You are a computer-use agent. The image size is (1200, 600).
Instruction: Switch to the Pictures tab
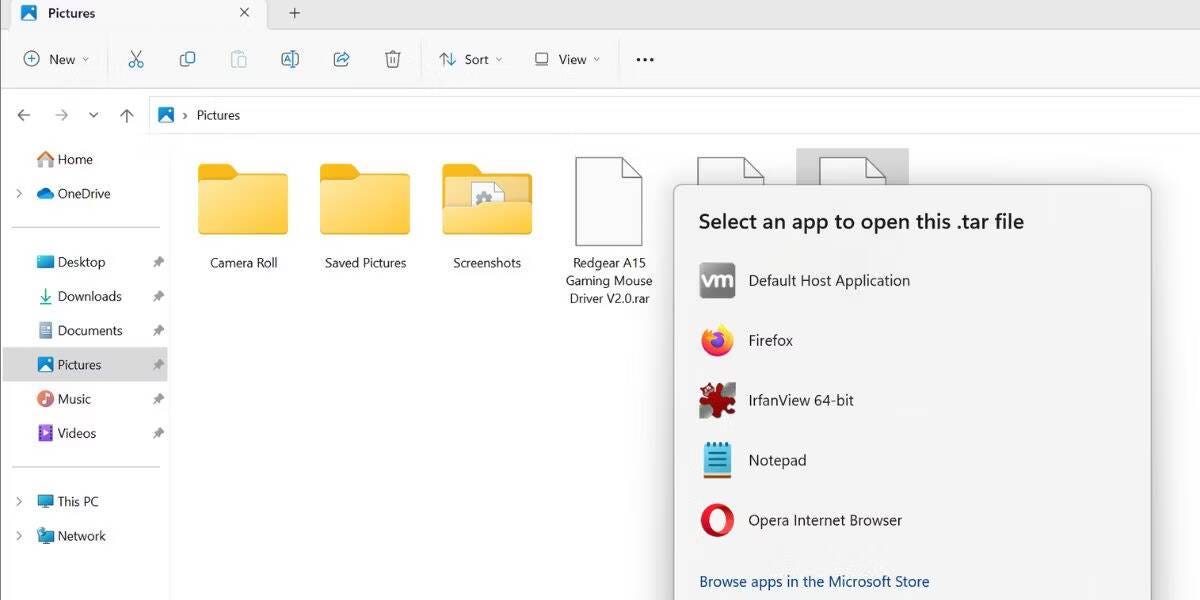[70, 14]
